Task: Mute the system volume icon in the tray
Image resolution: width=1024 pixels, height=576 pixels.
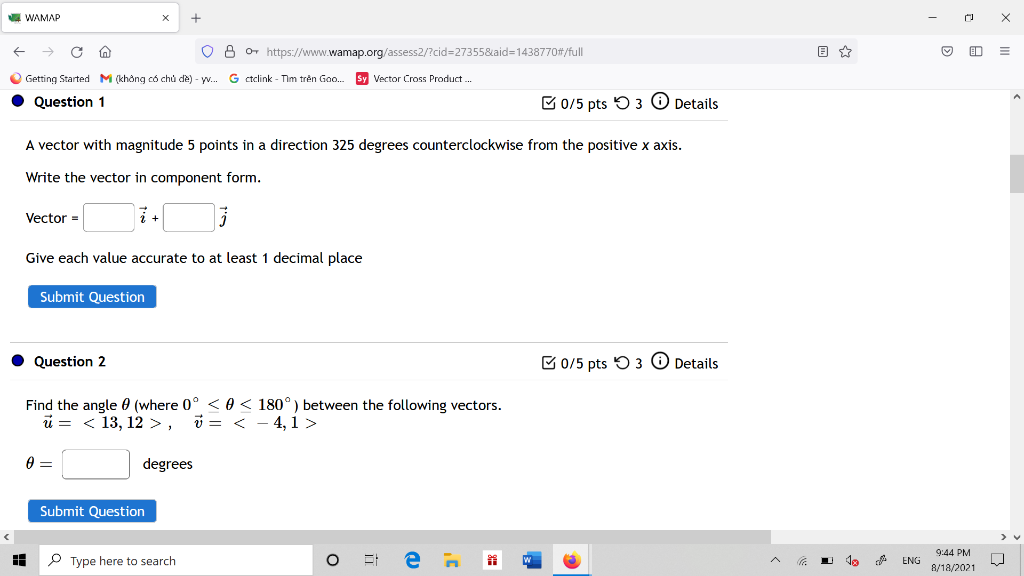Action: click(x=851, y=560)
